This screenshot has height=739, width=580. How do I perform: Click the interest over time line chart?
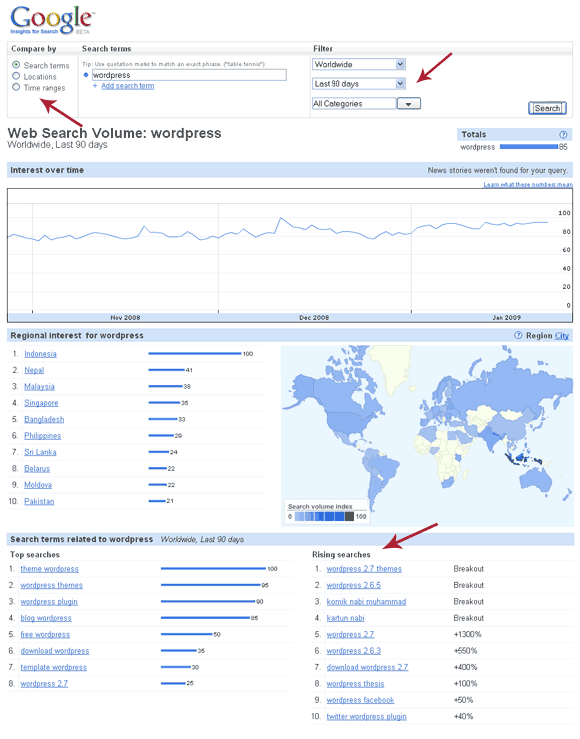point(290,255)
